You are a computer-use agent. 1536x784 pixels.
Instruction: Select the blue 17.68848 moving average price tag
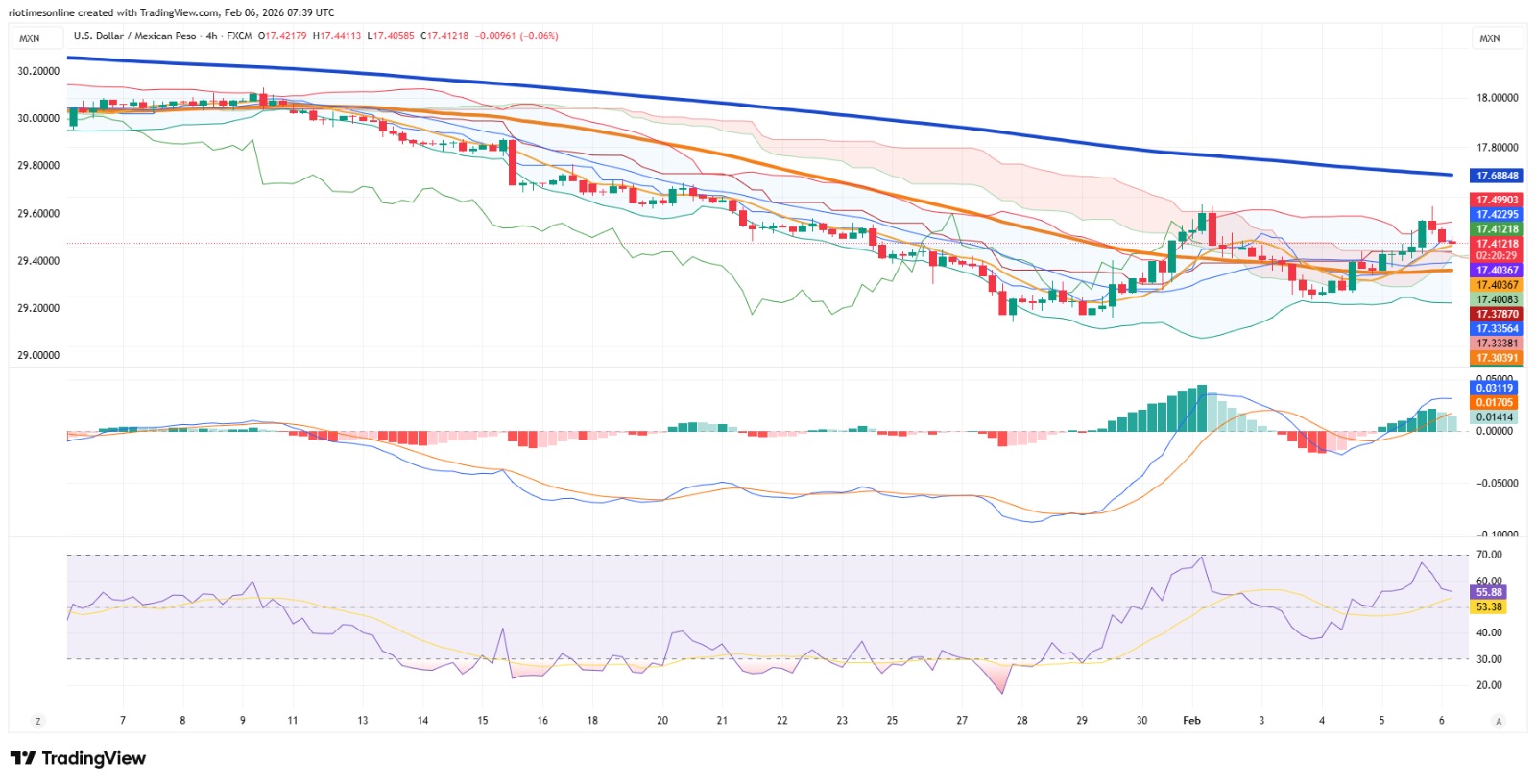click(1497, 176)
